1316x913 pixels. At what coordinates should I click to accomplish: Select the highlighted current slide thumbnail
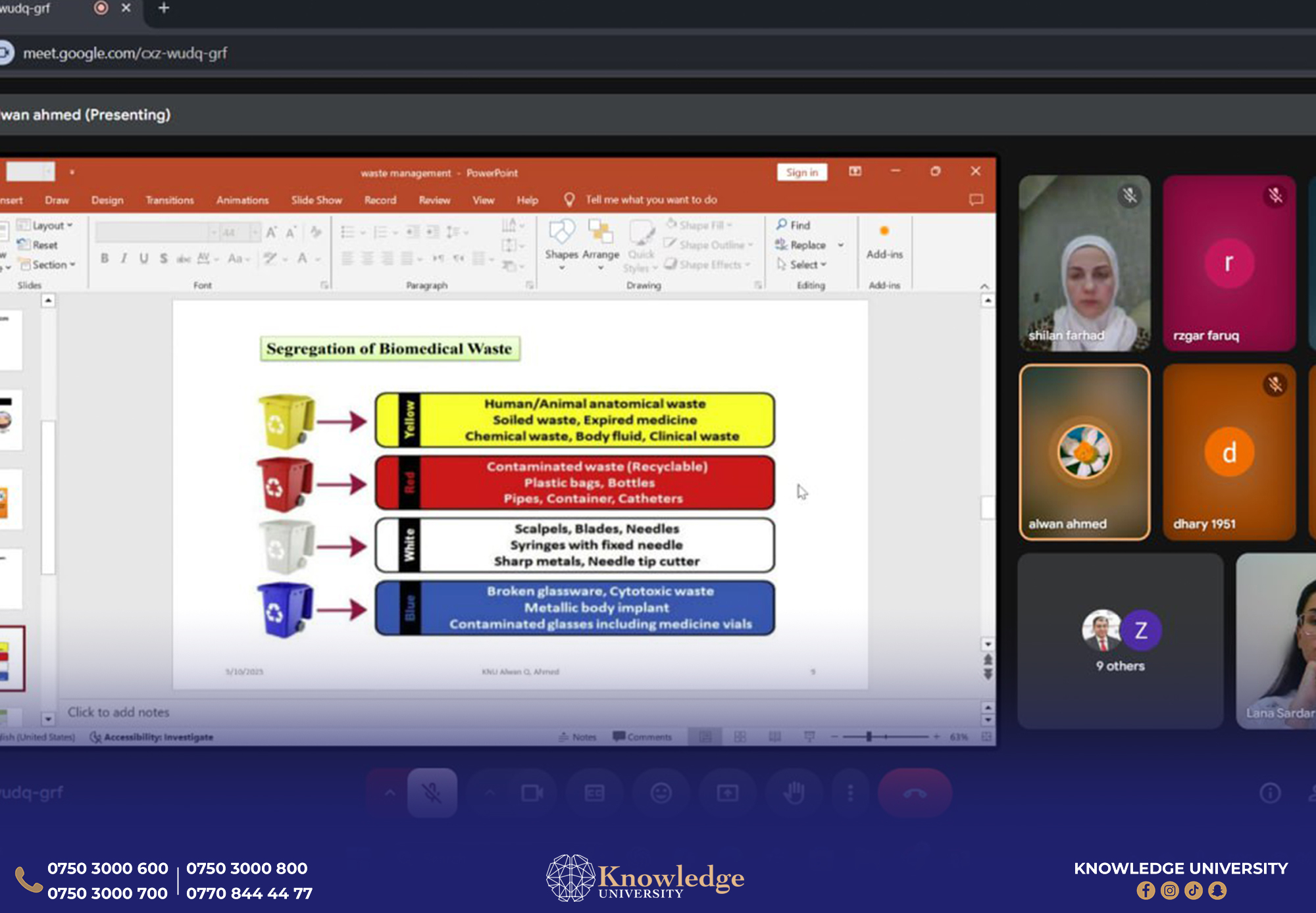point(12,658)
